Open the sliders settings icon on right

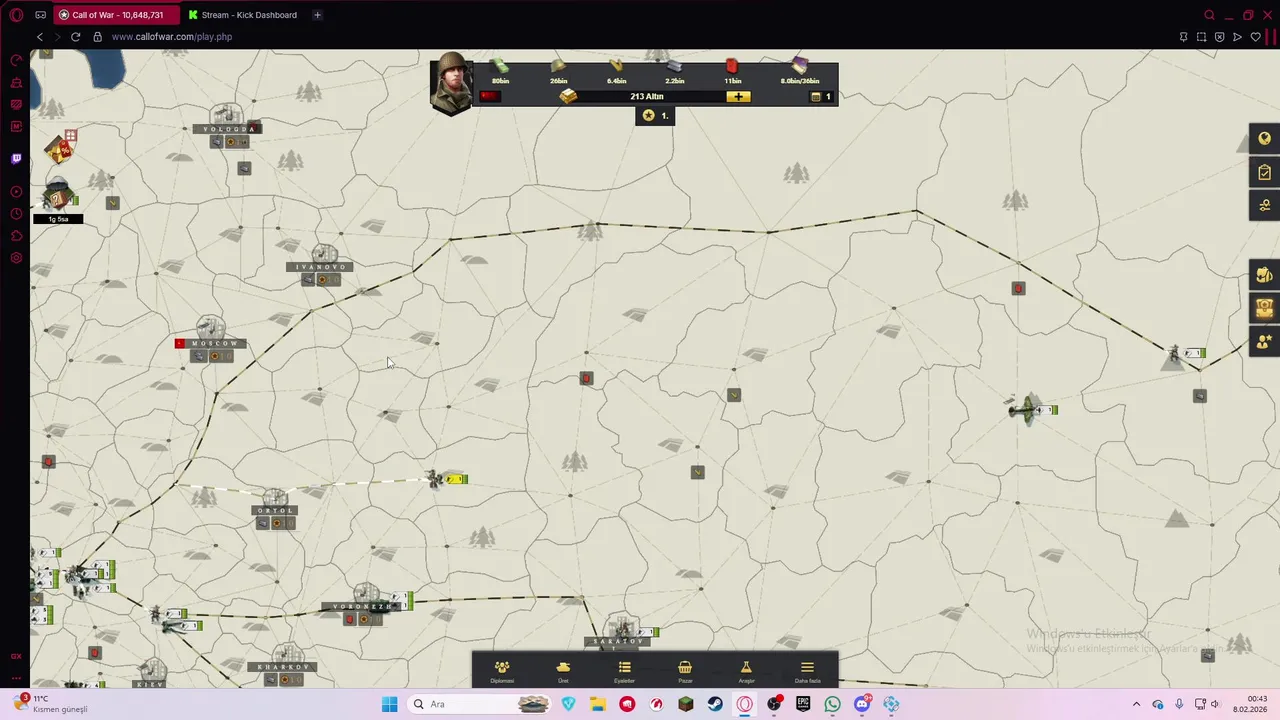1265,205
